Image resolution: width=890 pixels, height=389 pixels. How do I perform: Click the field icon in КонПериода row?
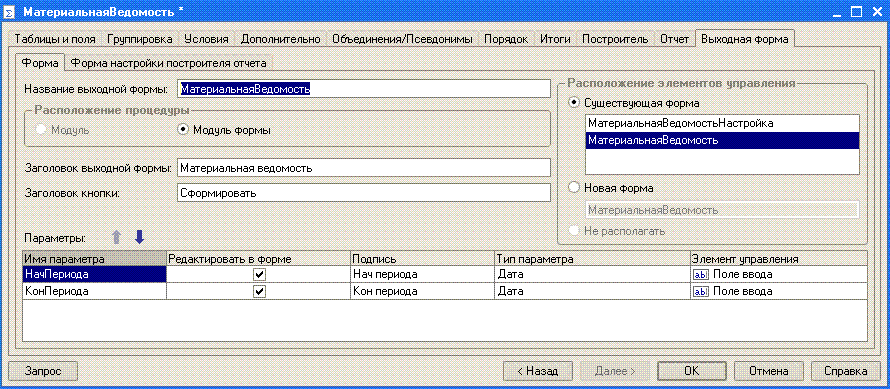(x=701, y=291)
